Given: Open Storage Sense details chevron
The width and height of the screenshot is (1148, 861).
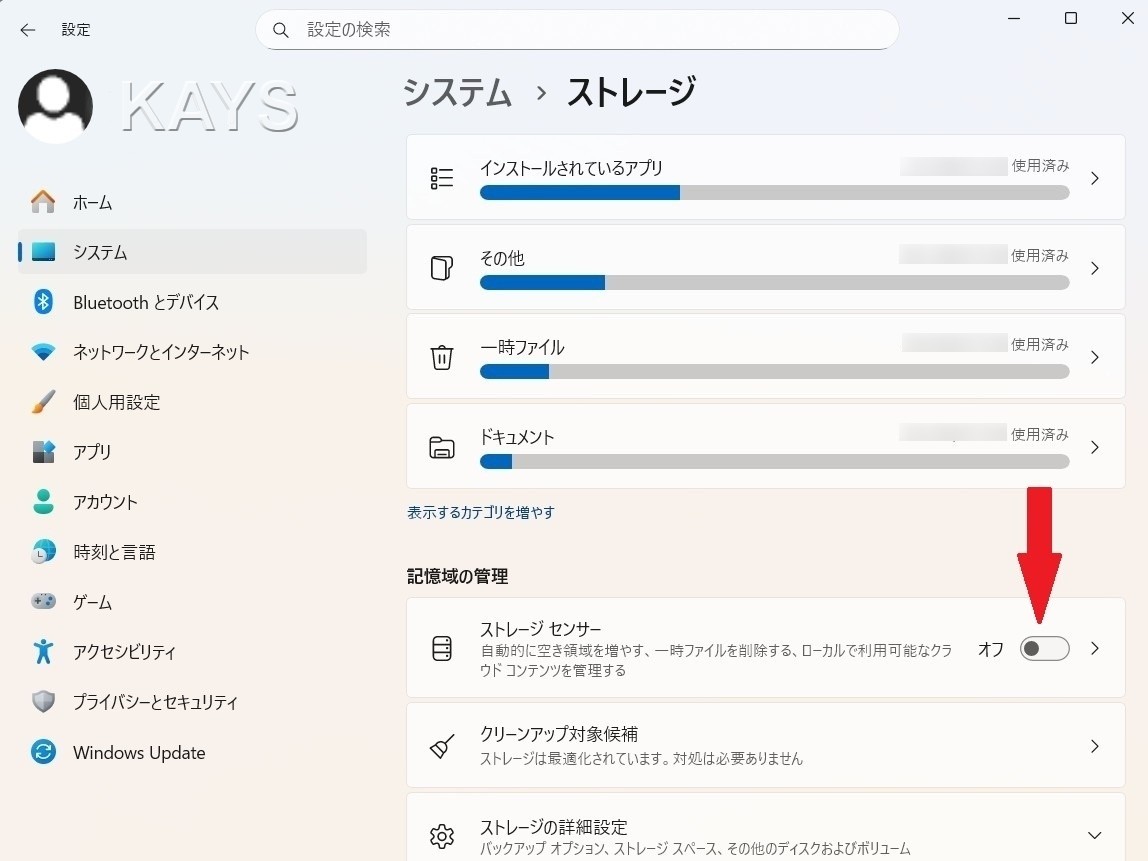Looking at the screenshot, I should point(1094,649).
